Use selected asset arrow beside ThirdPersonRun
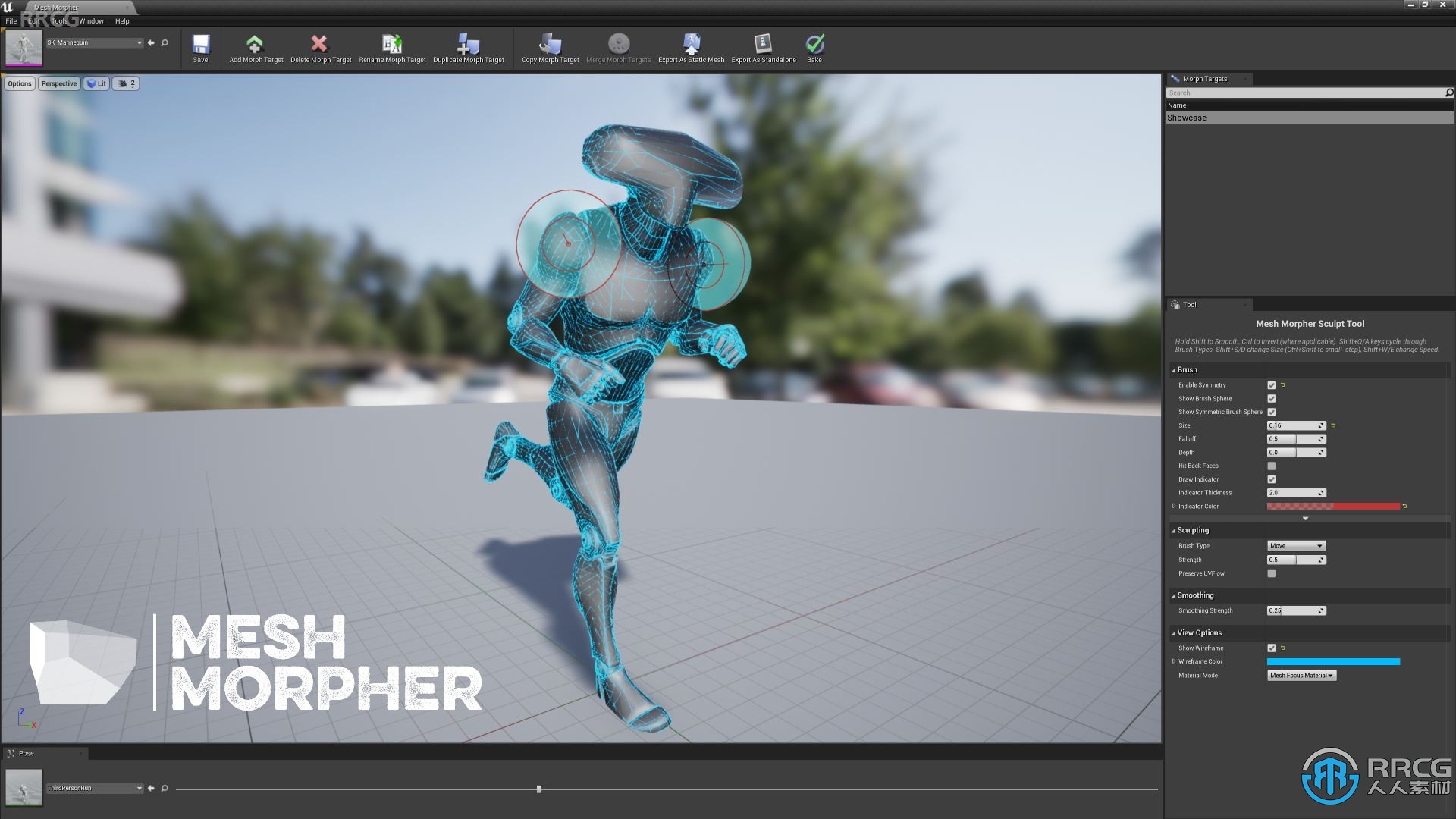Viewport: 1456px width, 819px height. click(x=151, y=788)
